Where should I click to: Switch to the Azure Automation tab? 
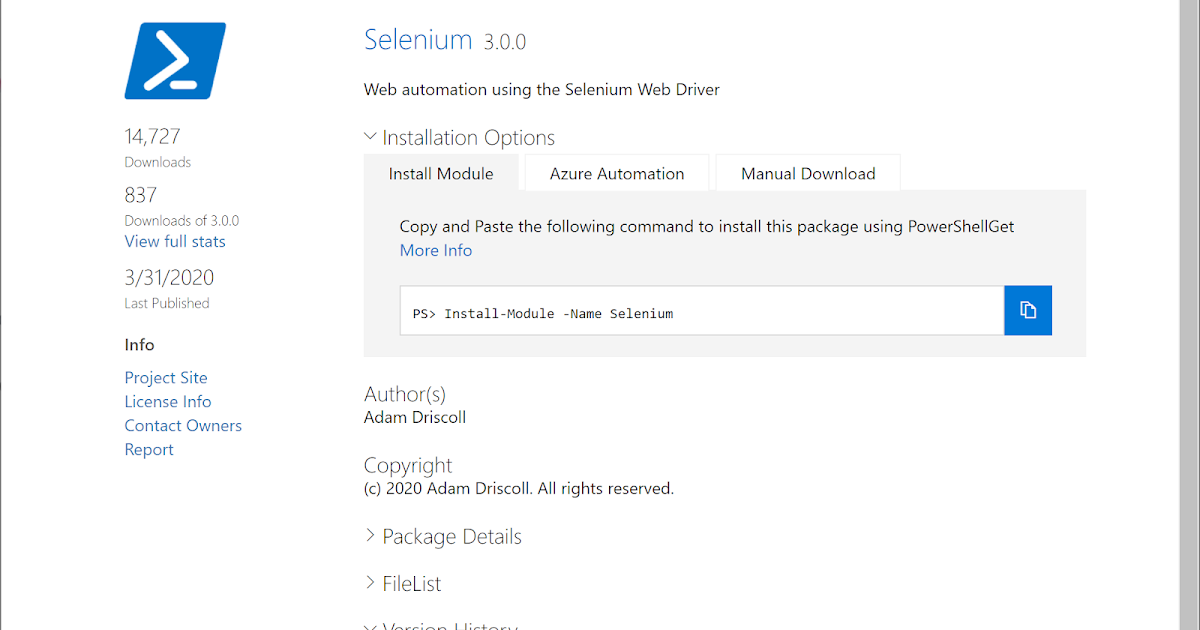617,174
